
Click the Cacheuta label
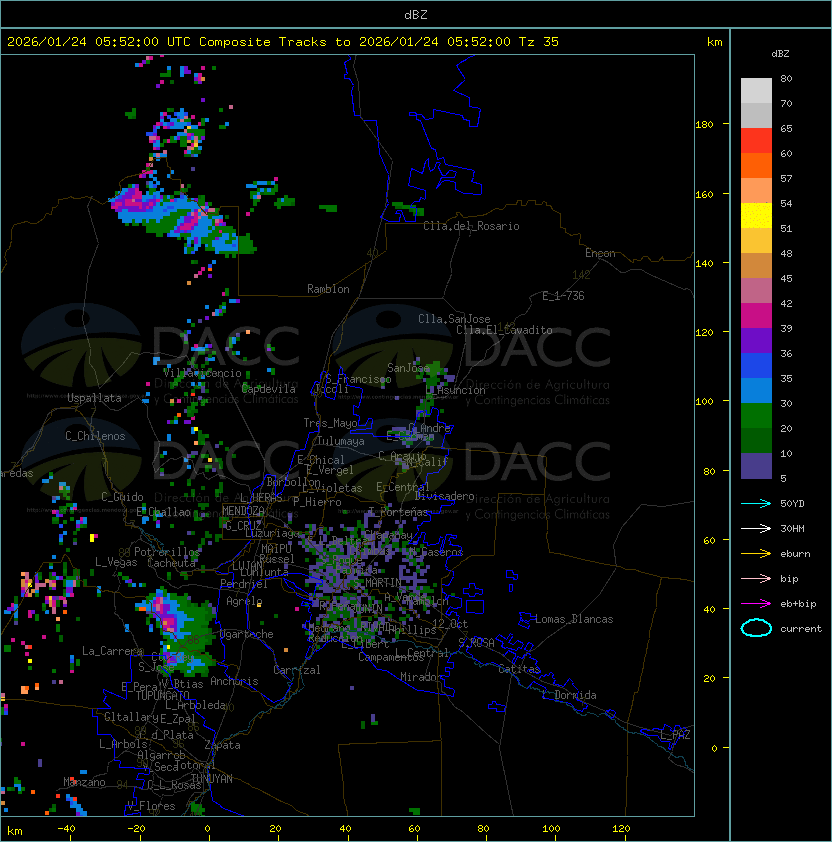tap(171, 563)
